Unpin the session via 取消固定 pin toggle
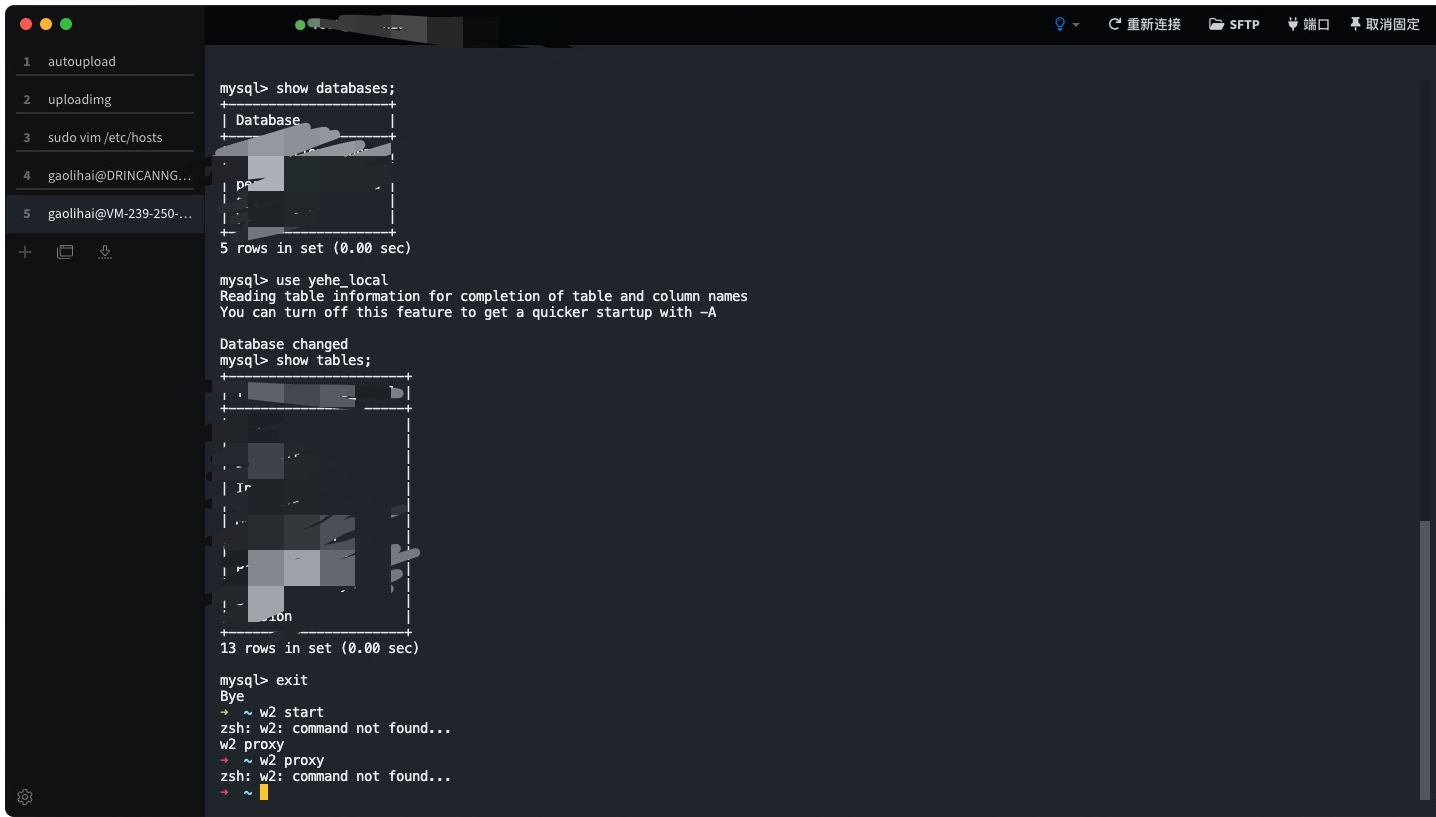 (x=1384, y=24)
